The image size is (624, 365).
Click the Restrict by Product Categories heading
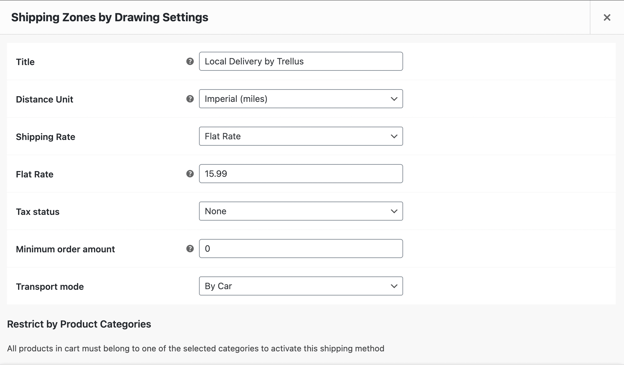tap(79, 324)
